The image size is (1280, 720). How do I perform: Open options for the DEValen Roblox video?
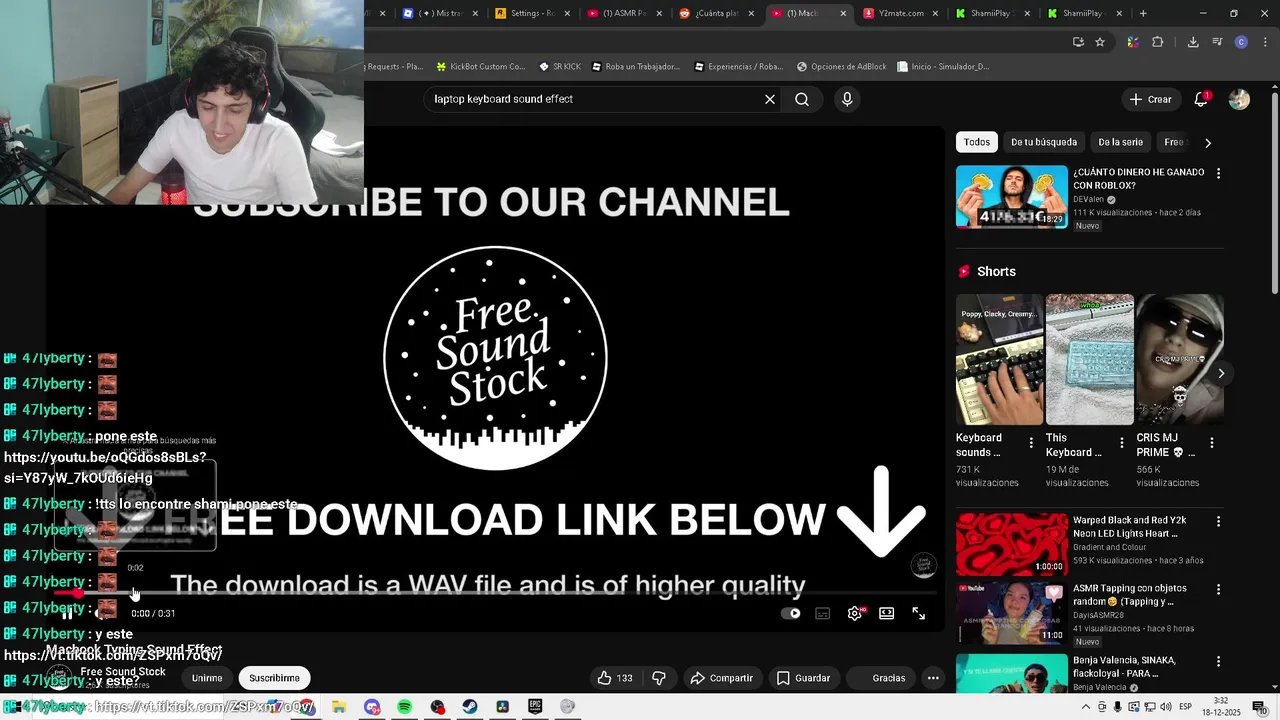(1218, 173)
